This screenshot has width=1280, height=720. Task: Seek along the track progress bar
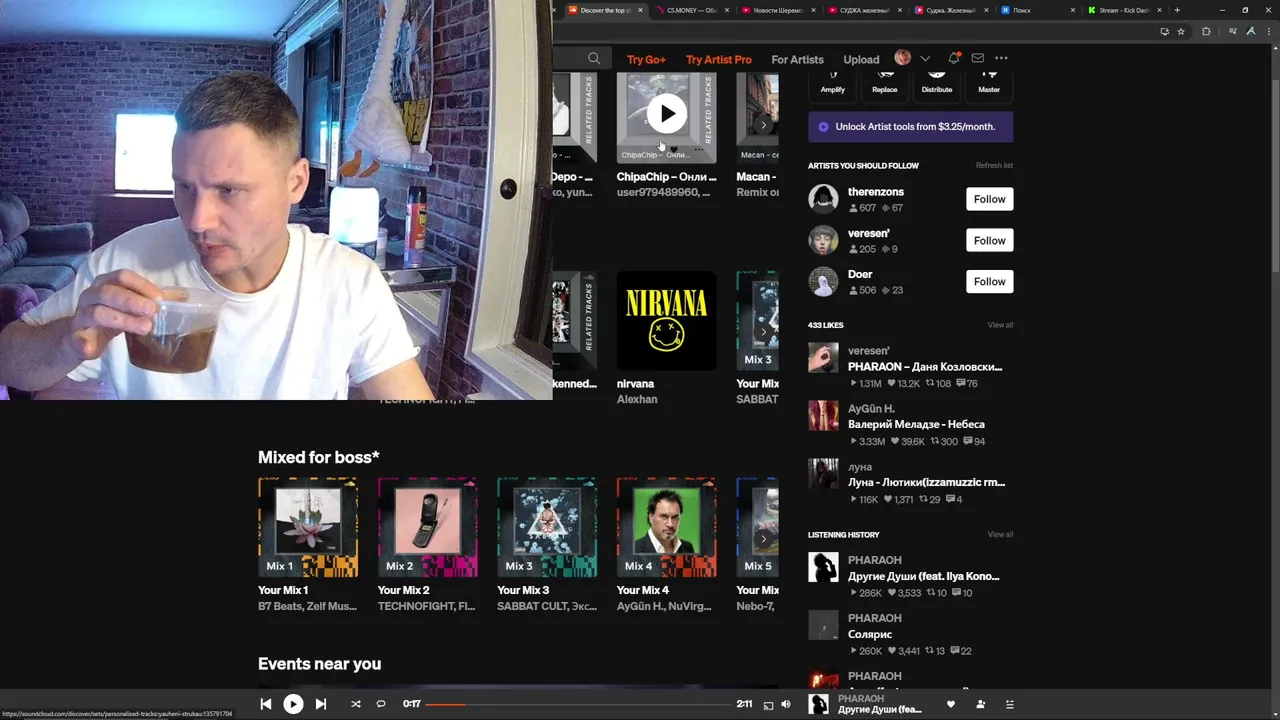(578, 704)
